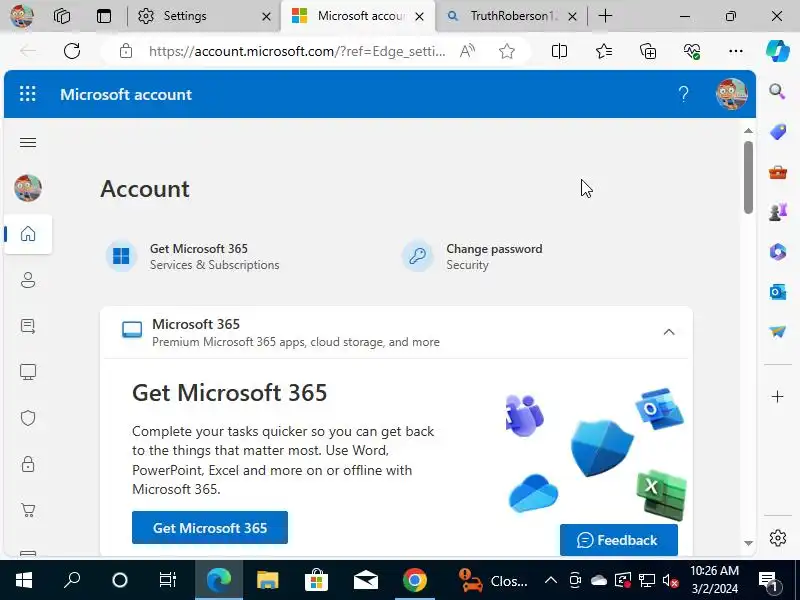Open Services & subscriptions sidebar icon
This screenshot has width=800, height=600.
[28, 326]
